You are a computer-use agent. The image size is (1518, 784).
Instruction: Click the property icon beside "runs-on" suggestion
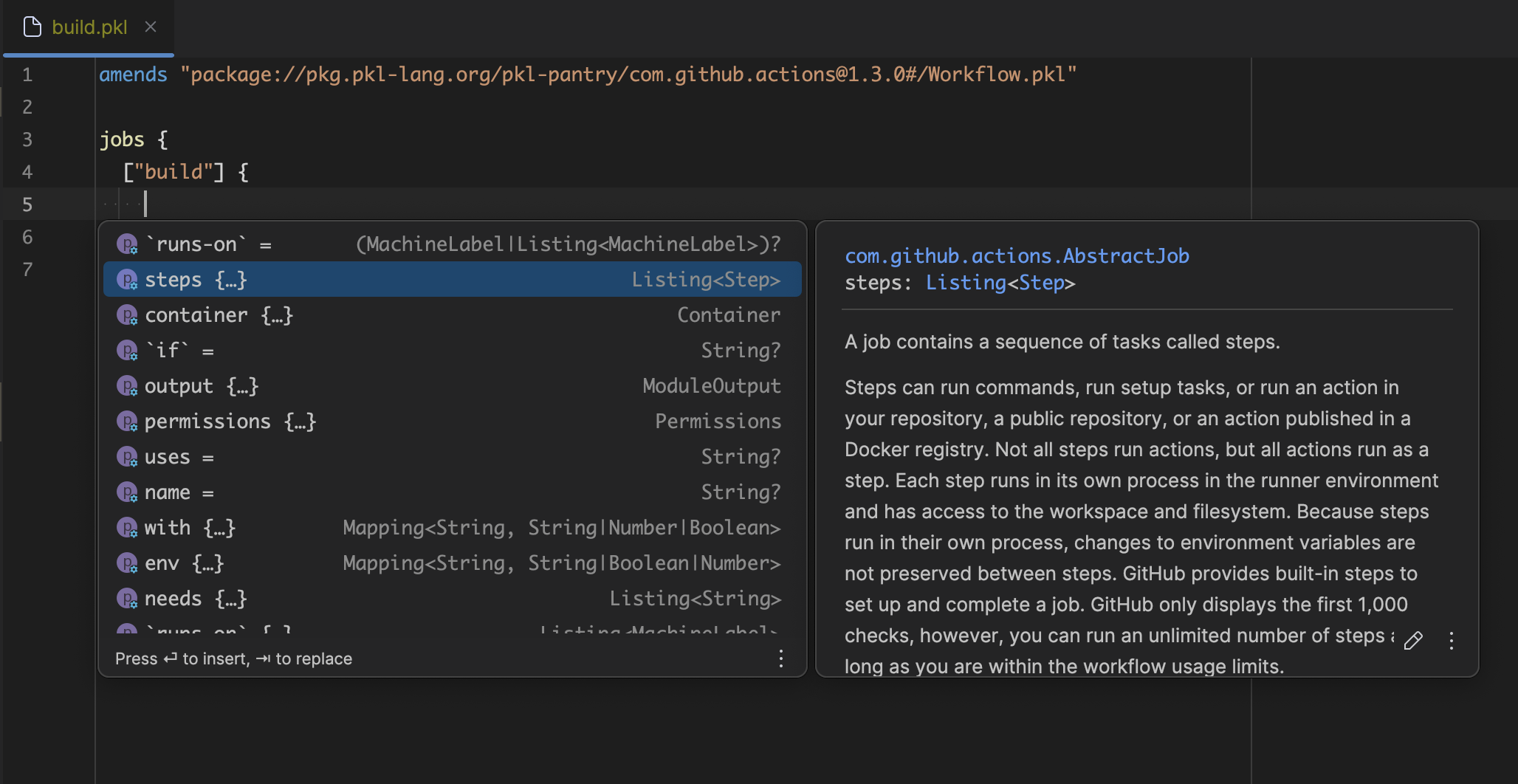(127, 244)
